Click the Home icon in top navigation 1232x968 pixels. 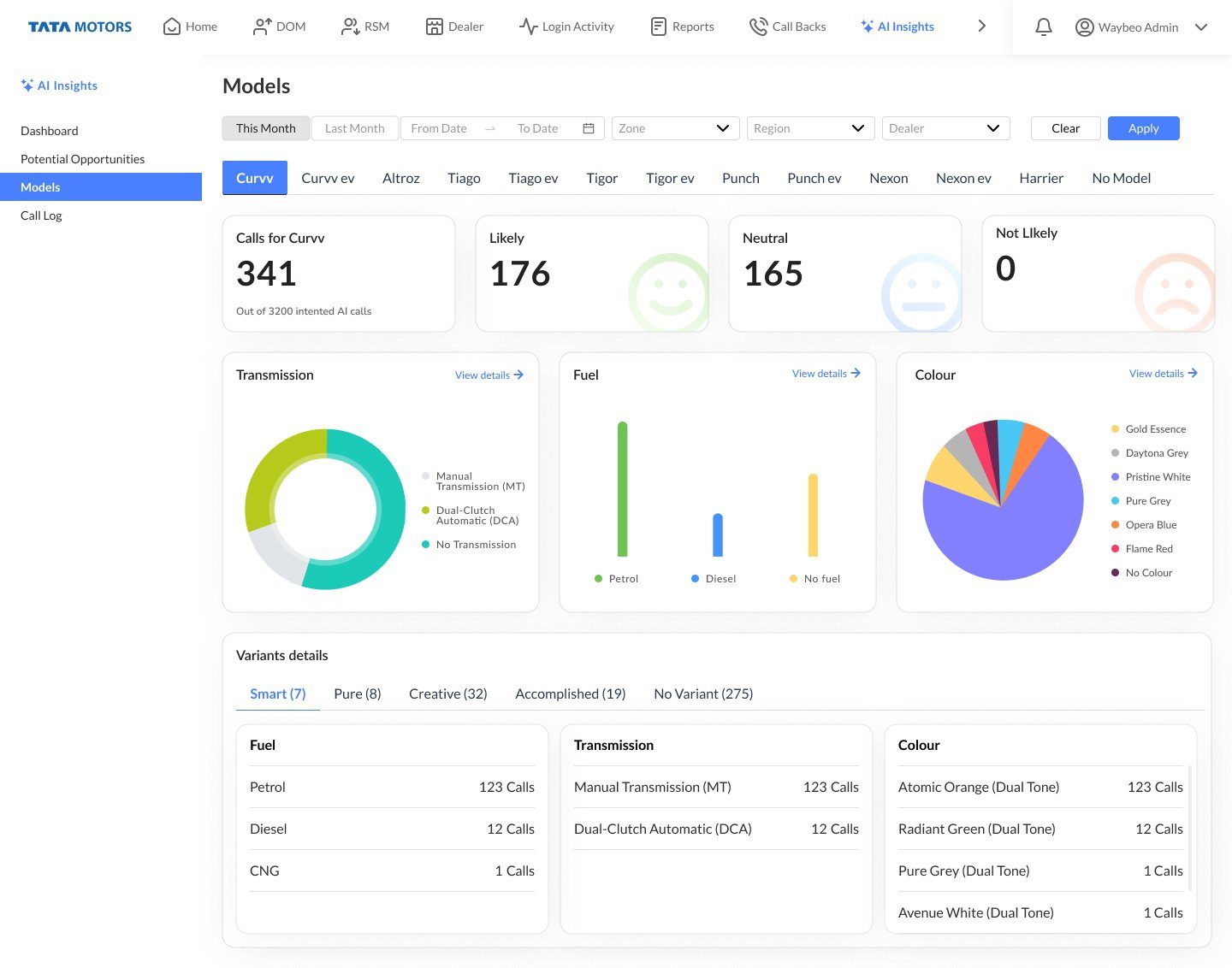click(172, 27)
